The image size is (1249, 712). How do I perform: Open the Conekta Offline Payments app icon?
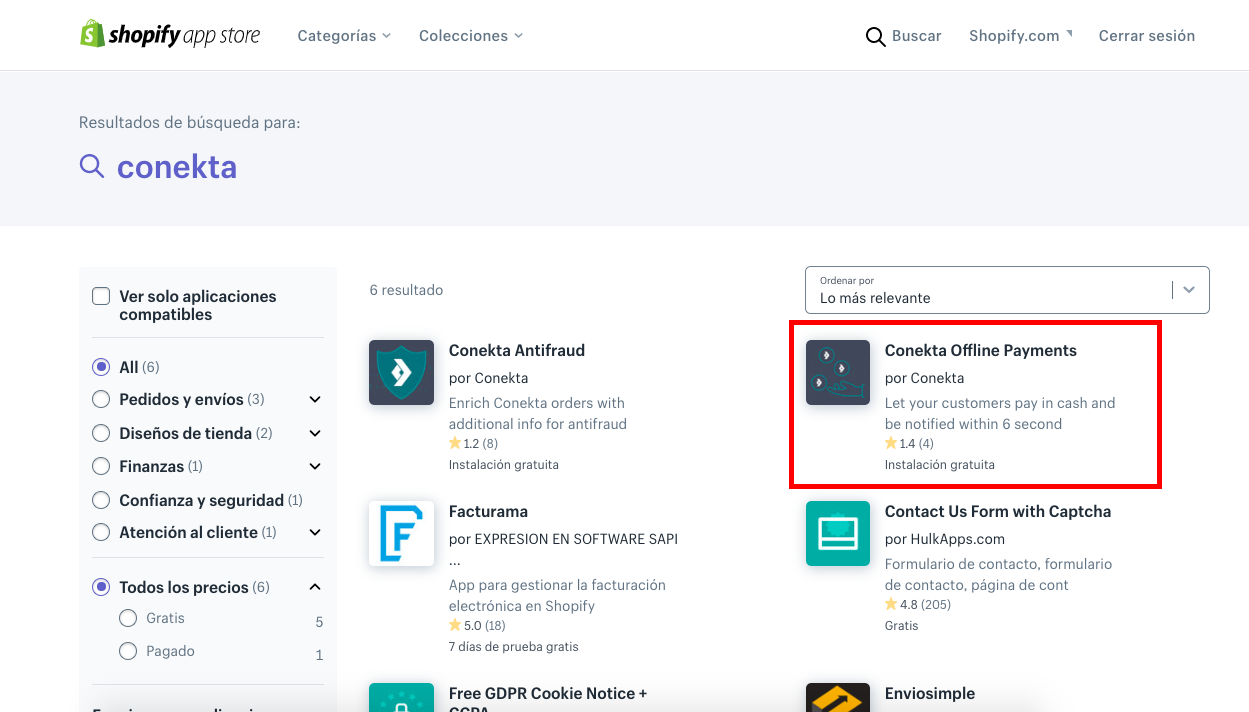coord(838,372)
